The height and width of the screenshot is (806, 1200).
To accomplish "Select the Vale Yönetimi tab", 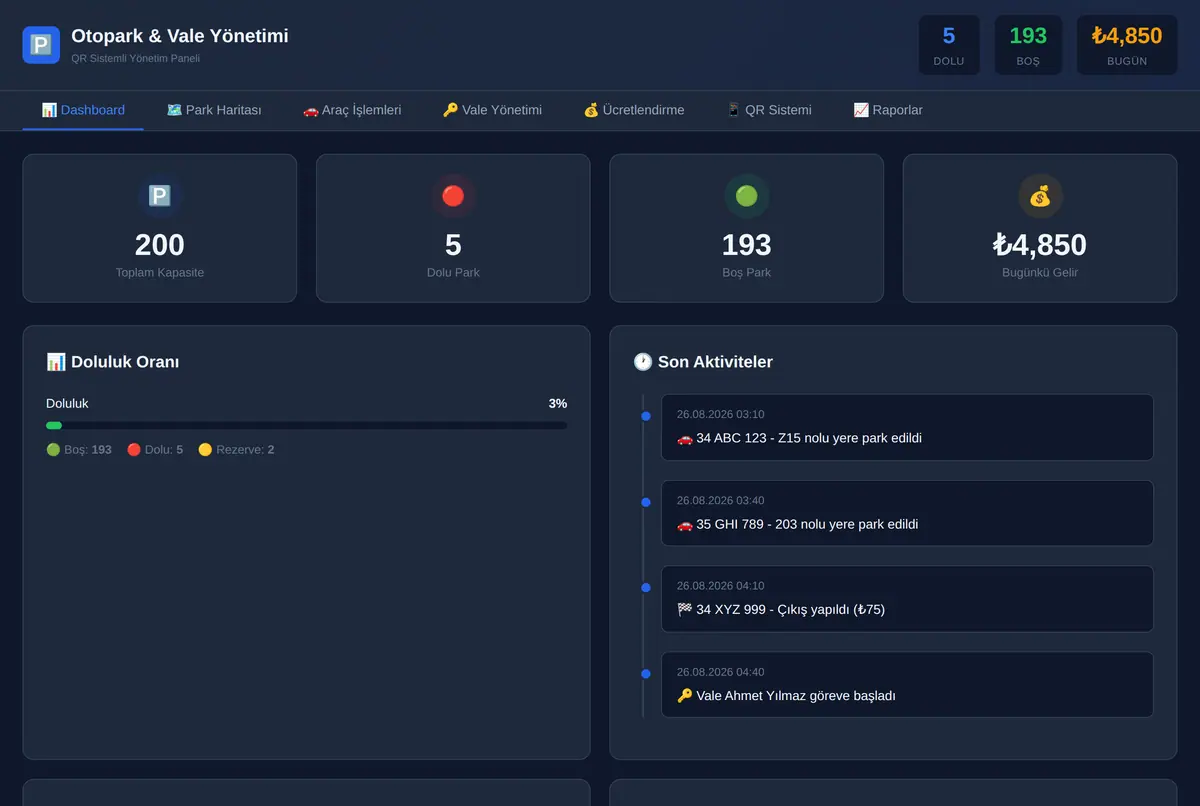I will pyautogui.click(x=492, y=110).
